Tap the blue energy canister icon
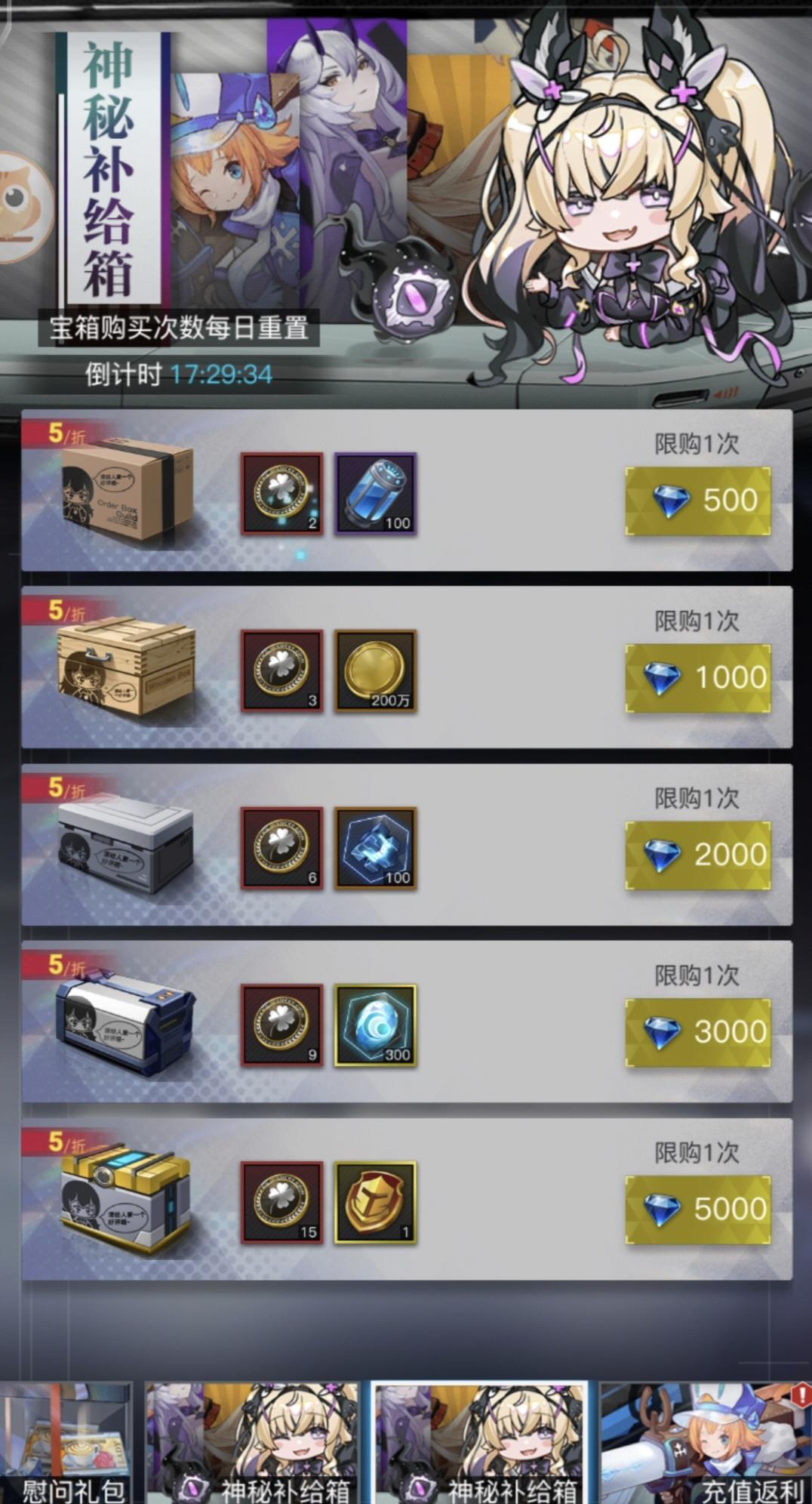Viewport: 812px width, 1504px height. (375, 495)
